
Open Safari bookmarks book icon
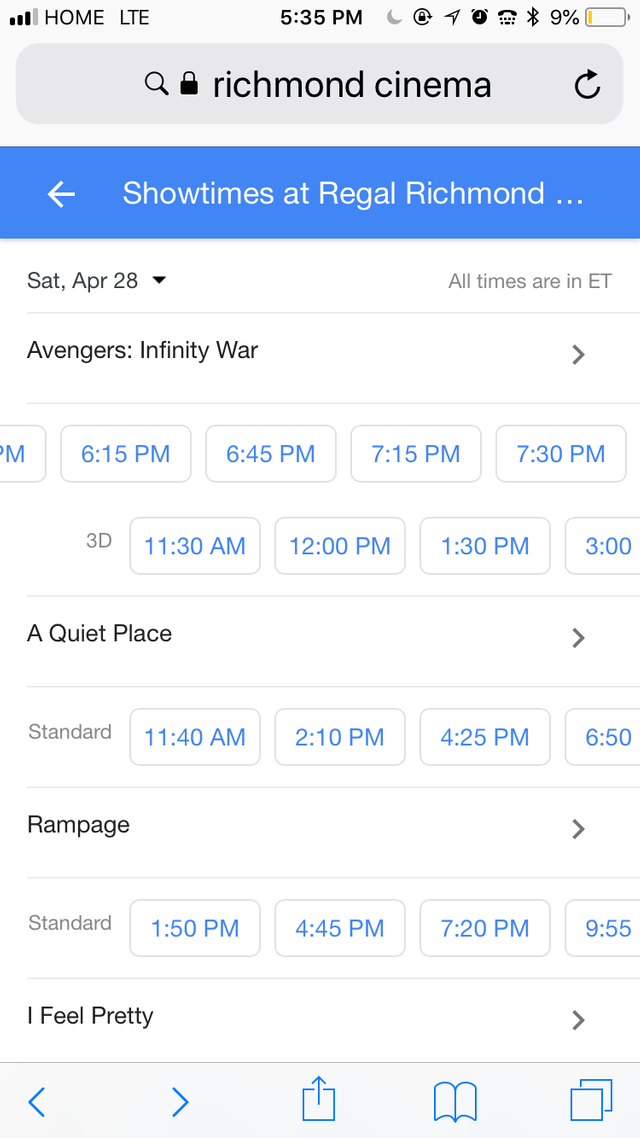point(455,1102)
